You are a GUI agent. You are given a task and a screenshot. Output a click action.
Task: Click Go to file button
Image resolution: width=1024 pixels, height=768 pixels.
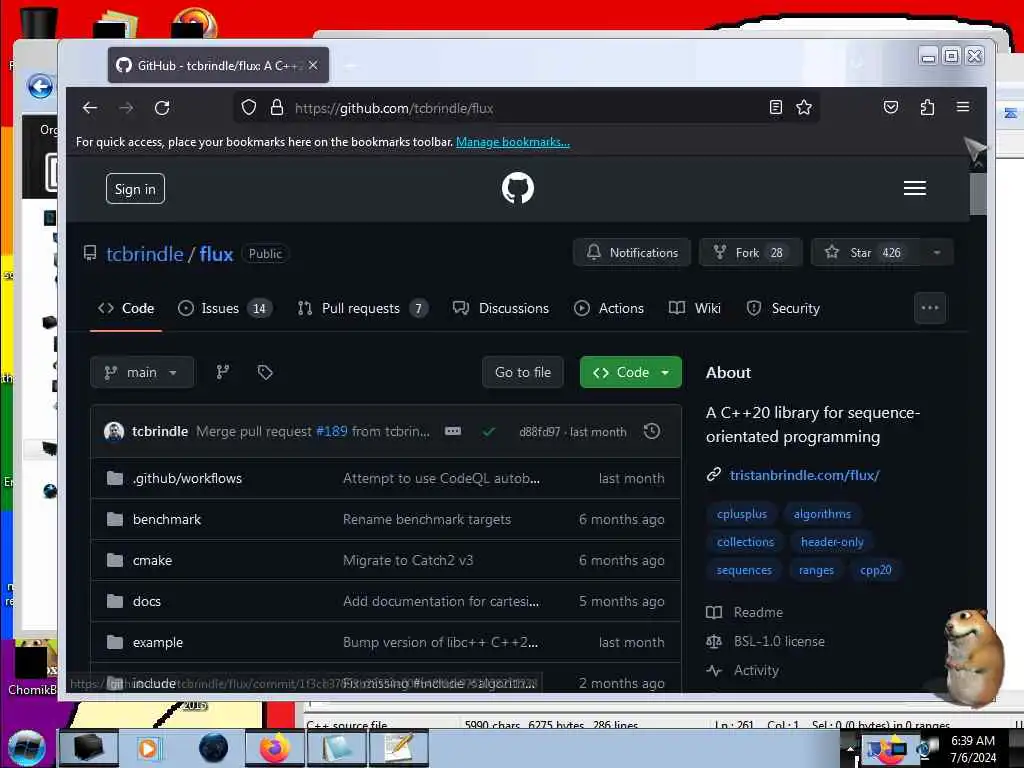coord(522,372)
